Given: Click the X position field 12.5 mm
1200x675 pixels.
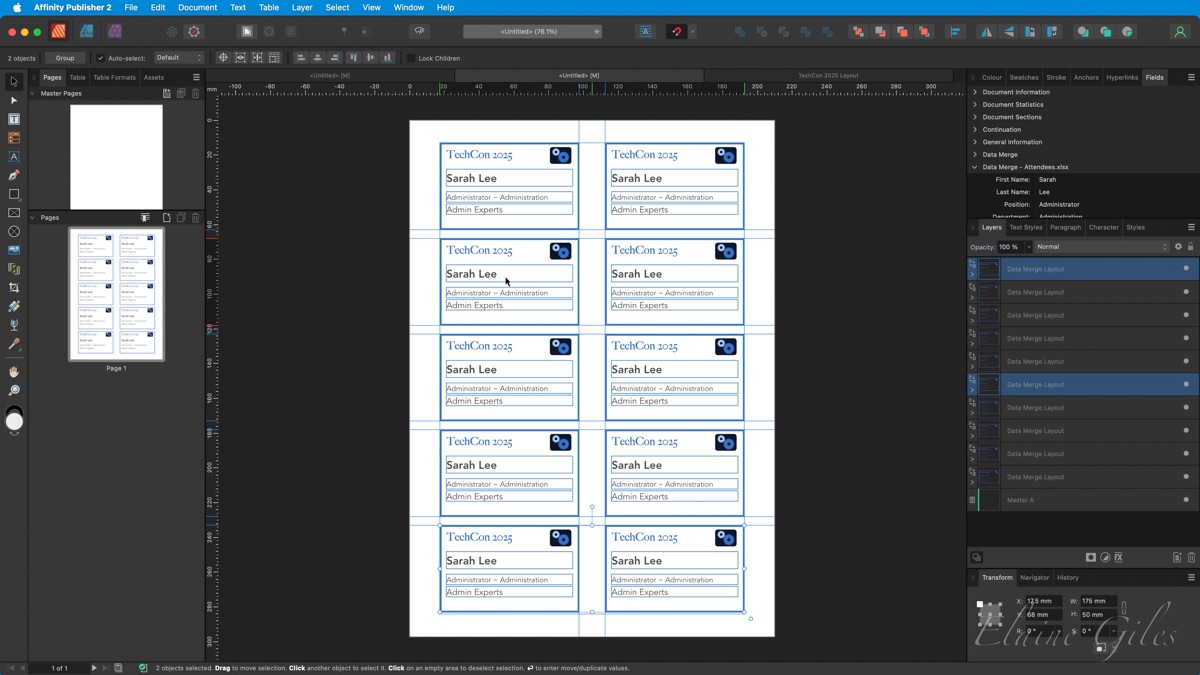Looking at the screenshot, I should (x=1043, y=601).
